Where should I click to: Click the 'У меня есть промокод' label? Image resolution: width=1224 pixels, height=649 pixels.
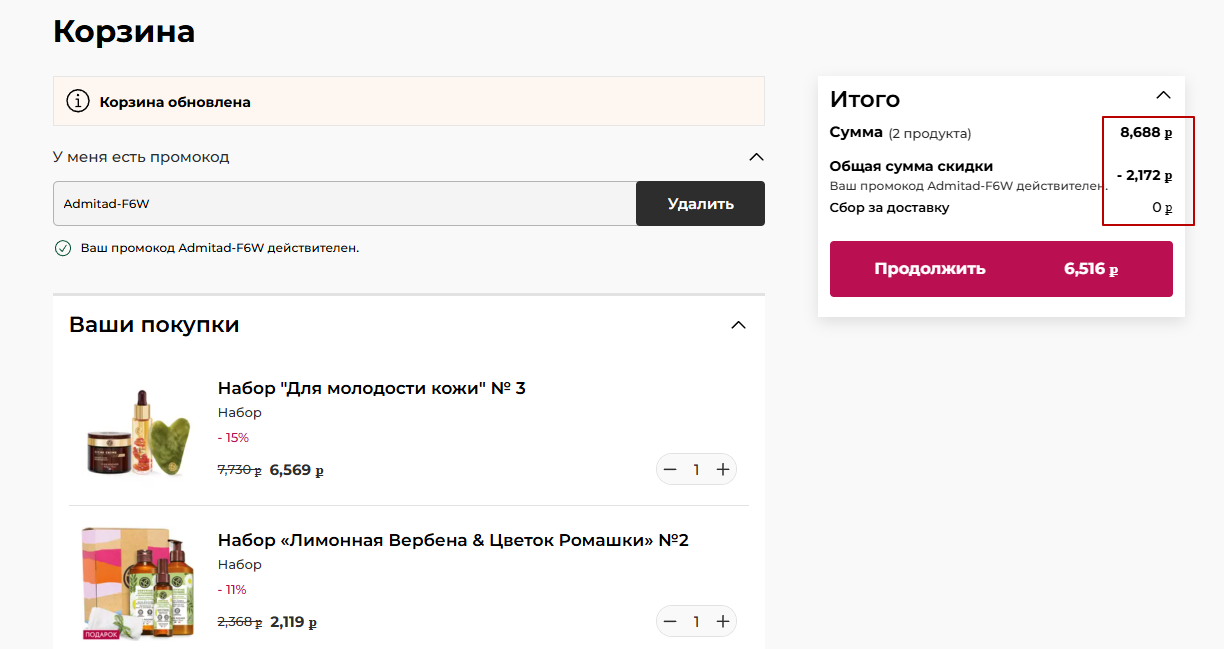[x=141, y=157]
